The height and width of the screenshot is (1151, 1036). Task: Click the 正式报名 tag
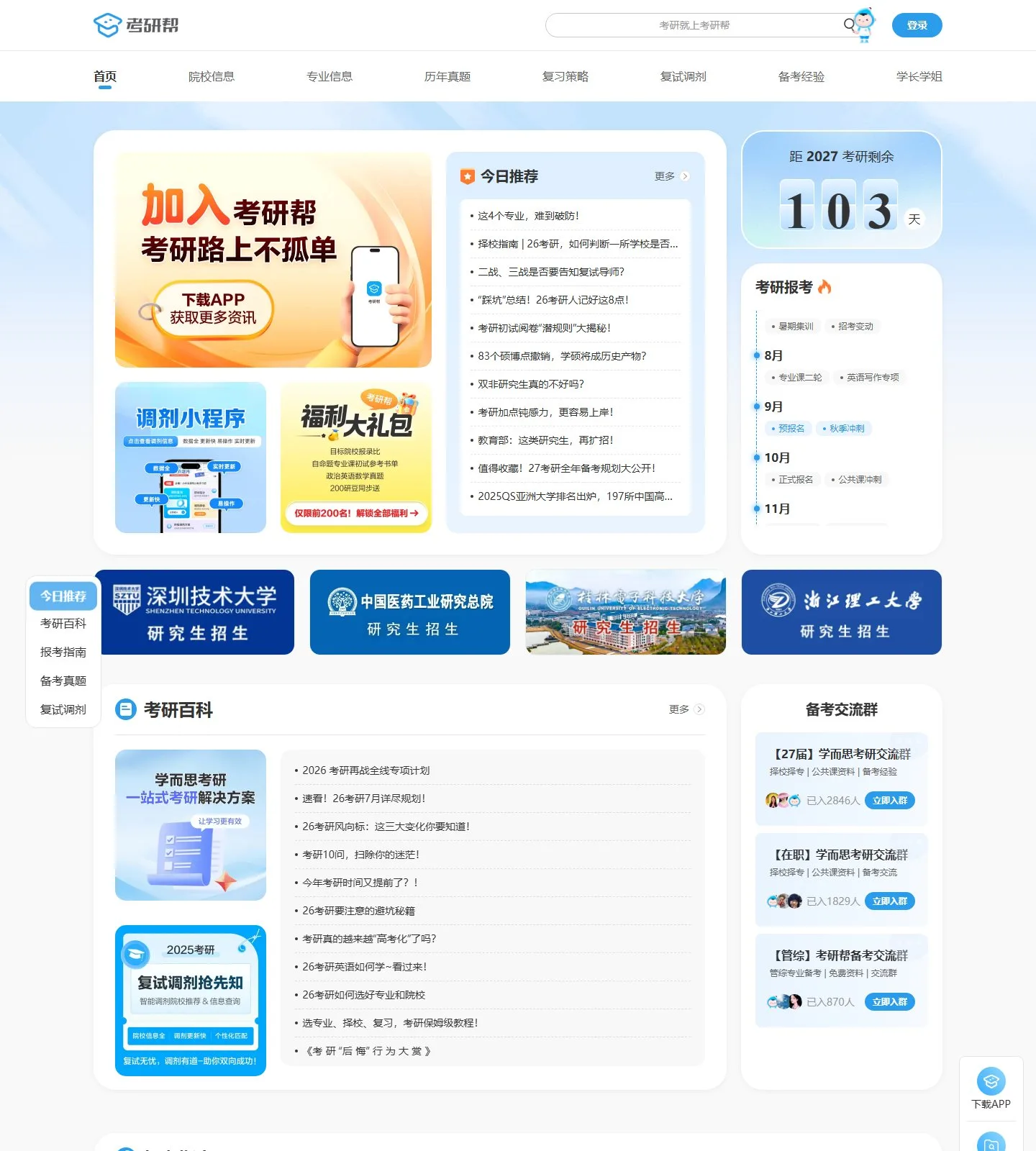pos(792,479)
